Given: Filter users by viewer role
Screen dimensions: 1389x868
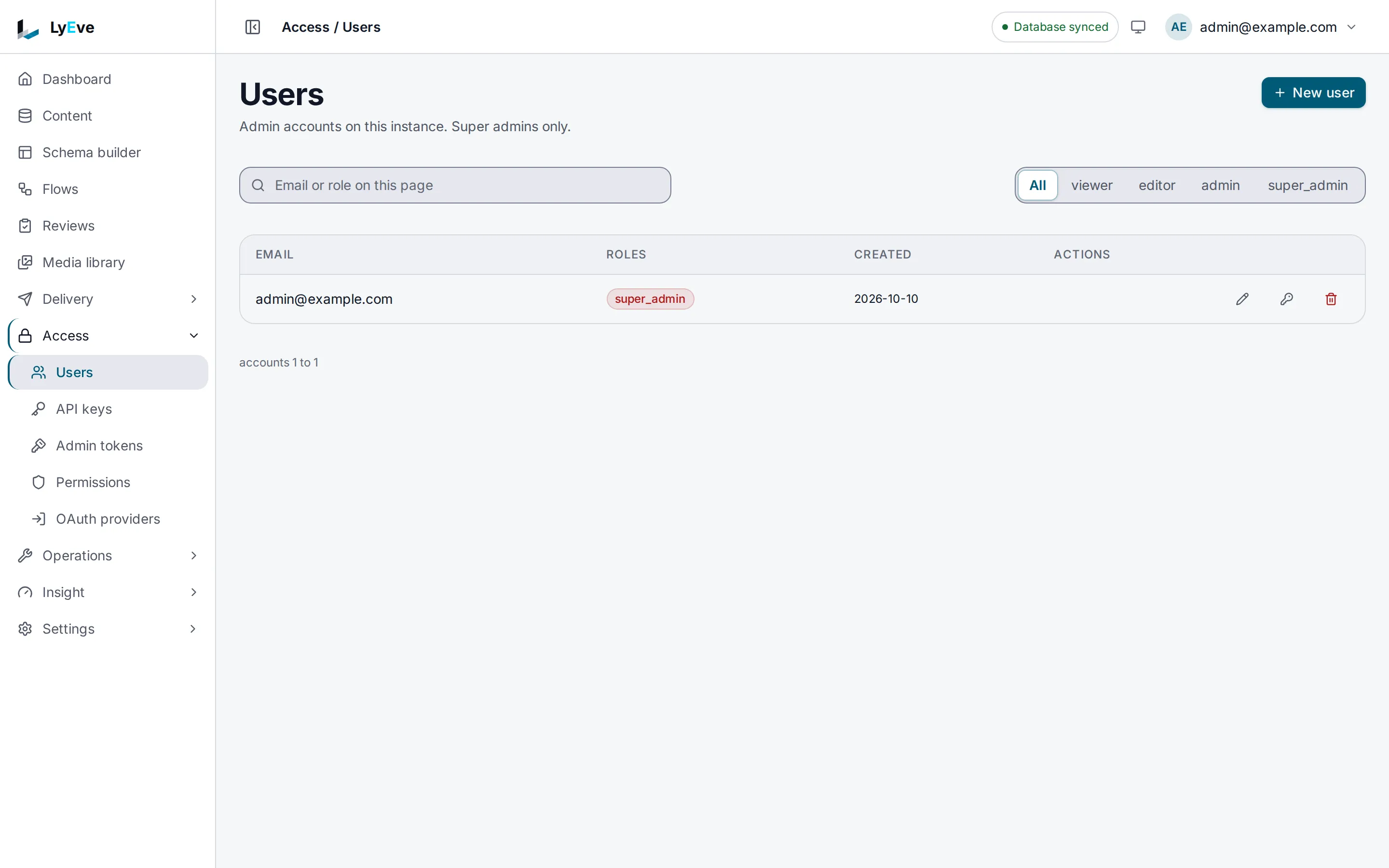Looking at the screenshot, I should 1092,186.
